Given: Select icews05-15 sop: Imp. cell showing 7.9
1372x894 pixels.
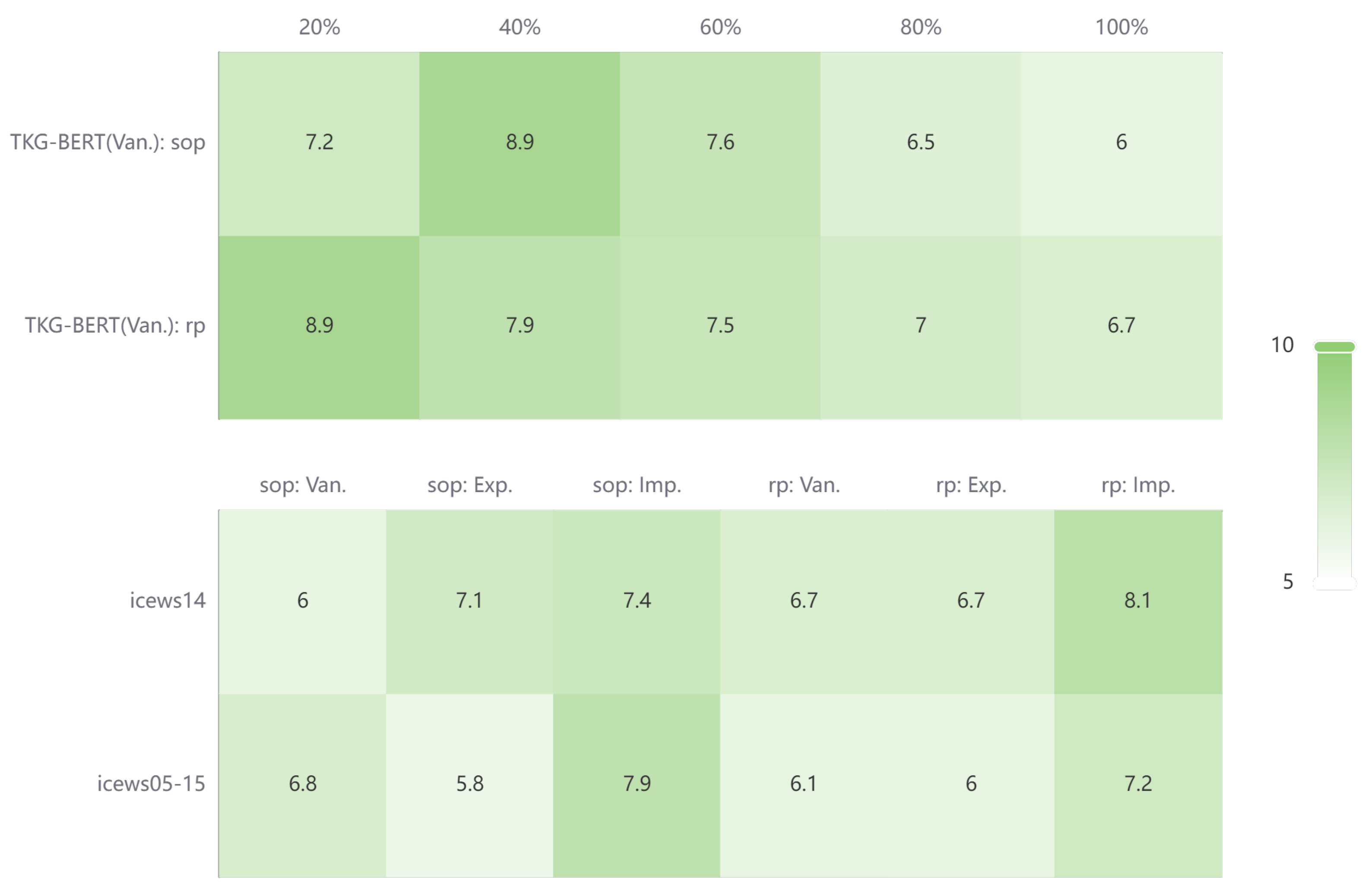Looking at the screenshot, I should coord(637,785).
